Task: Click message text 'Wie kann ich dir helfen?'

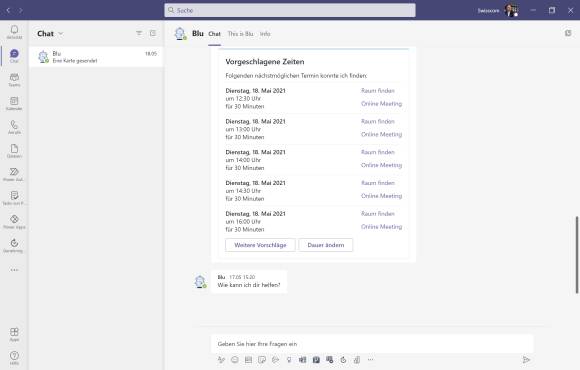Action: click(249, 285)
